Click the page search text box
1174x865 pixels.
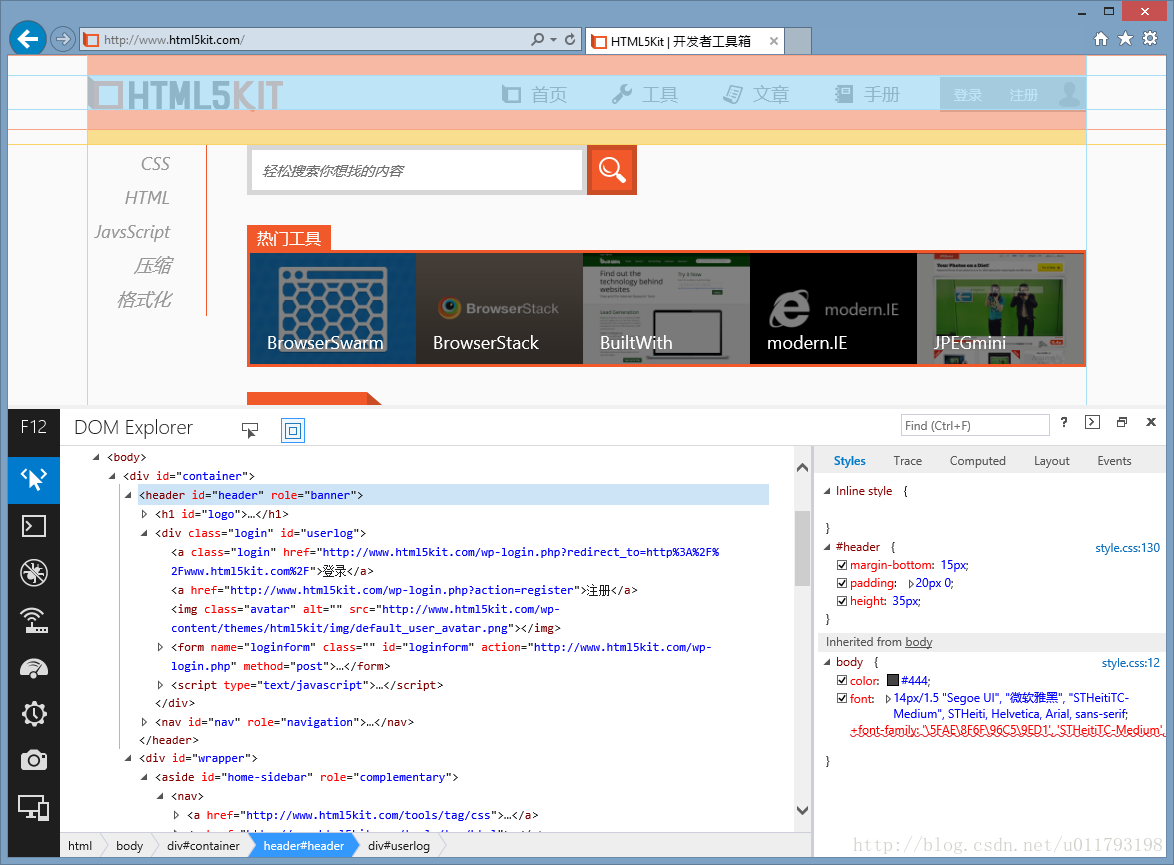[417, 171]
